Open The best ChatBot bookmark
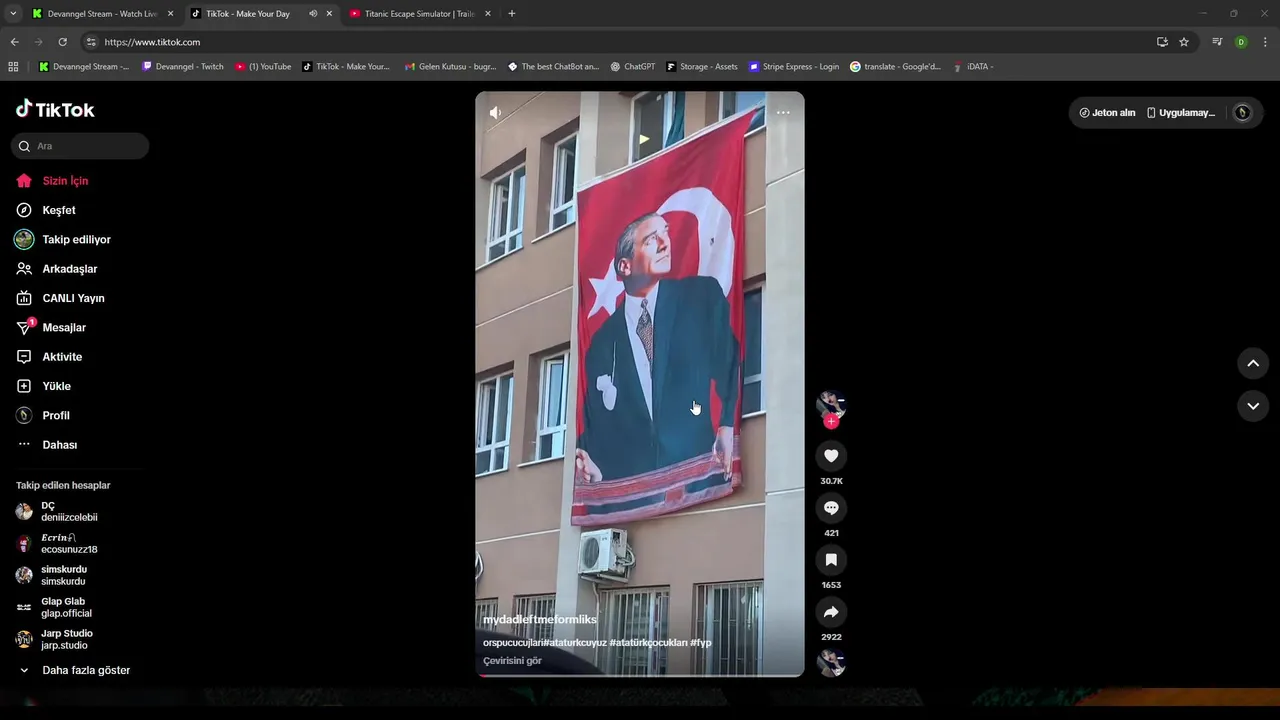Viewport: 1280px width, 720px height. [553, 67]
